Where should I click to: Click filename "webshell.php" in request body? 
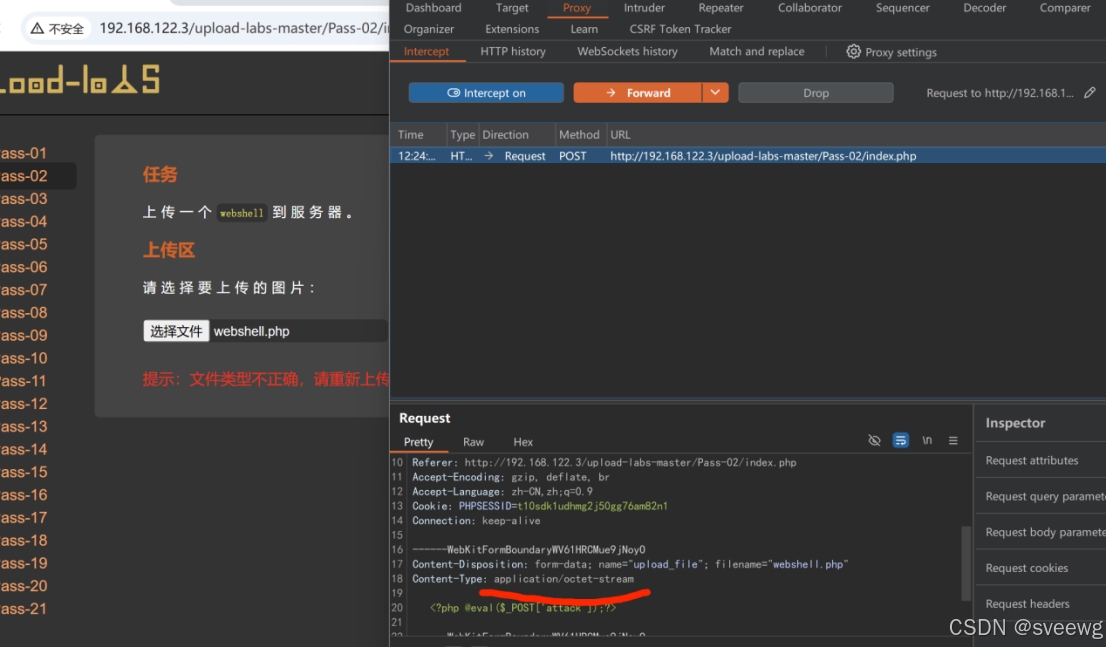click(781, 564)
